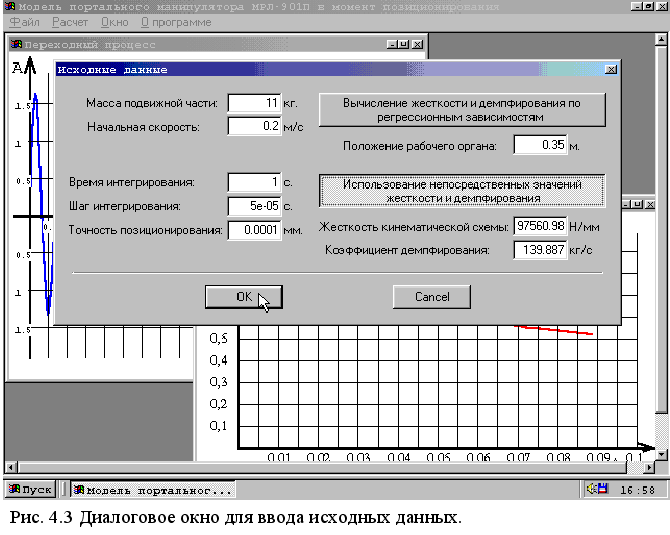Viewport: 670px width, 535px height.
Task: Maximize the Переходный процесс window
Action: coord(404,44)
